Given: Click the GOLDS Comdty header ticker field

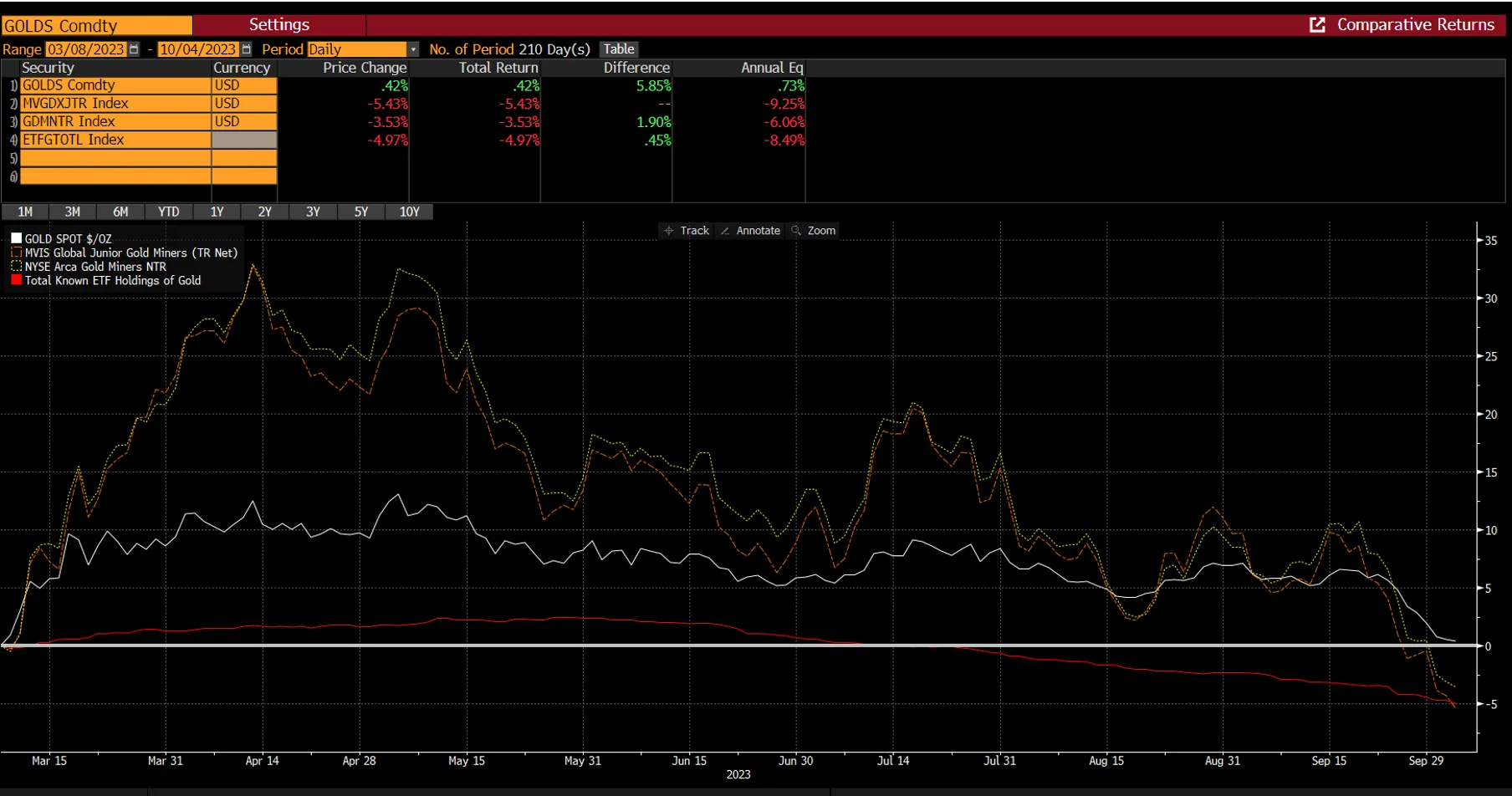Looking at the screenshot, I should coord(97,26).
